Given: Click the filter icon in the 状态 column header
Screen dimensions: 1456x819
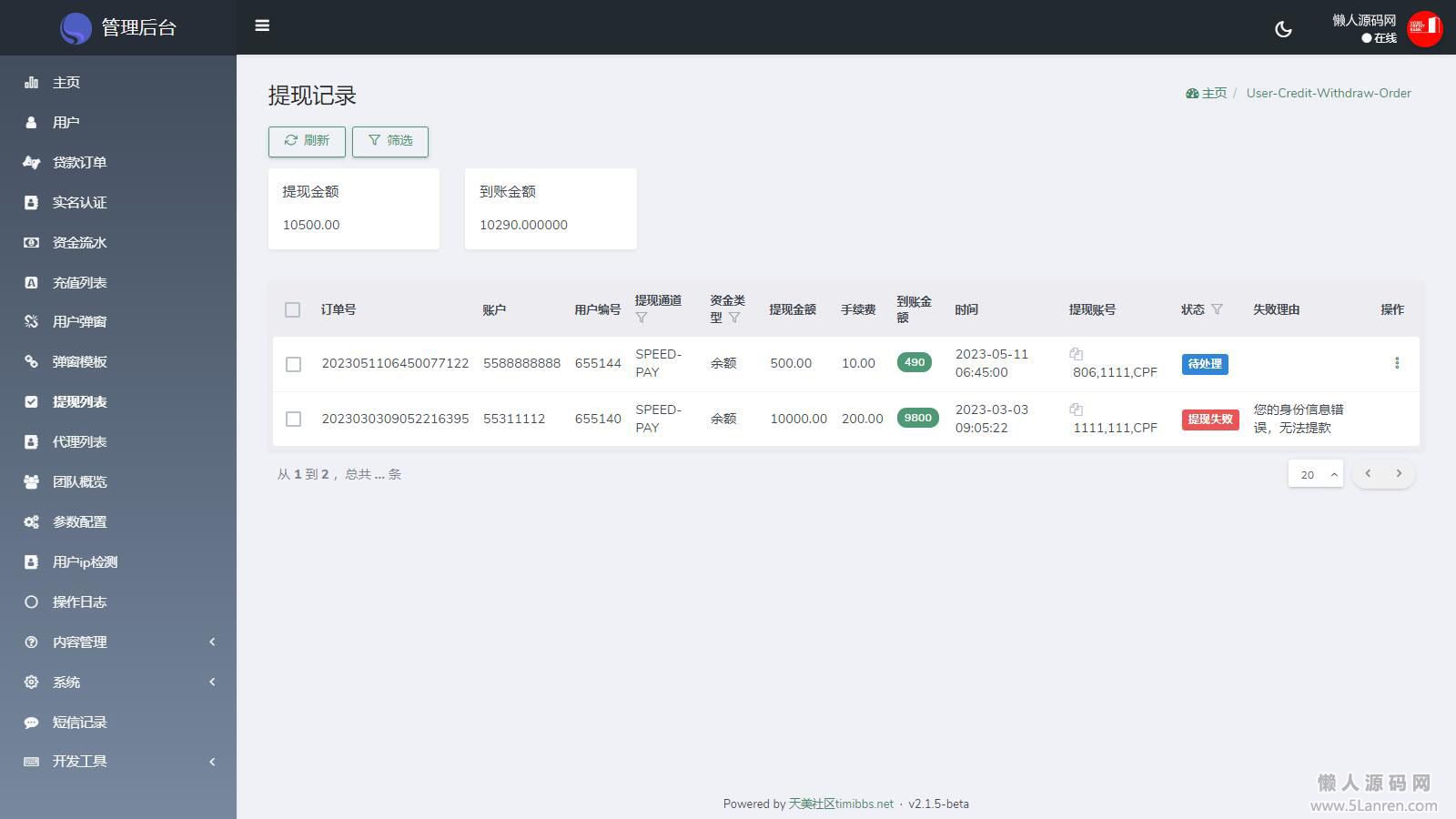Looking at the screenshot, I should [1218, 309].
